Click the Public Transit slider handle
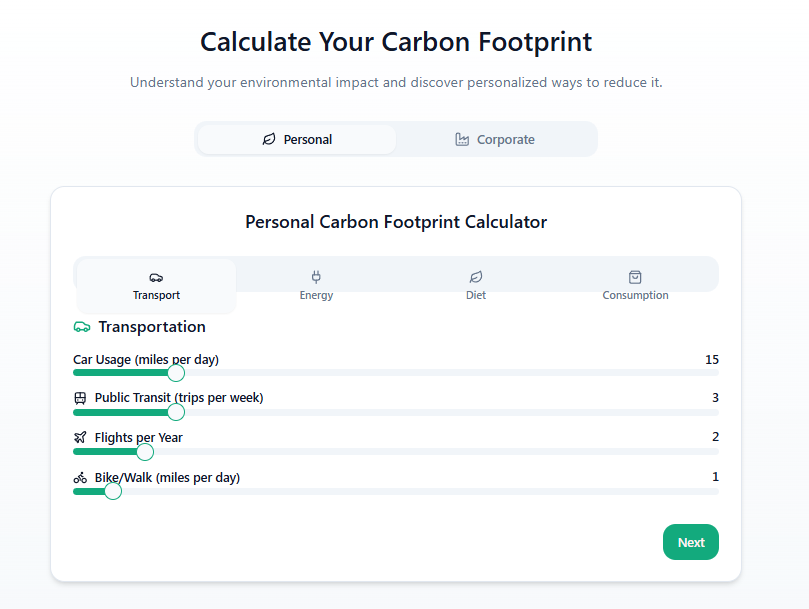Screen dimensions: 809x609 click(x=176, y=412)
